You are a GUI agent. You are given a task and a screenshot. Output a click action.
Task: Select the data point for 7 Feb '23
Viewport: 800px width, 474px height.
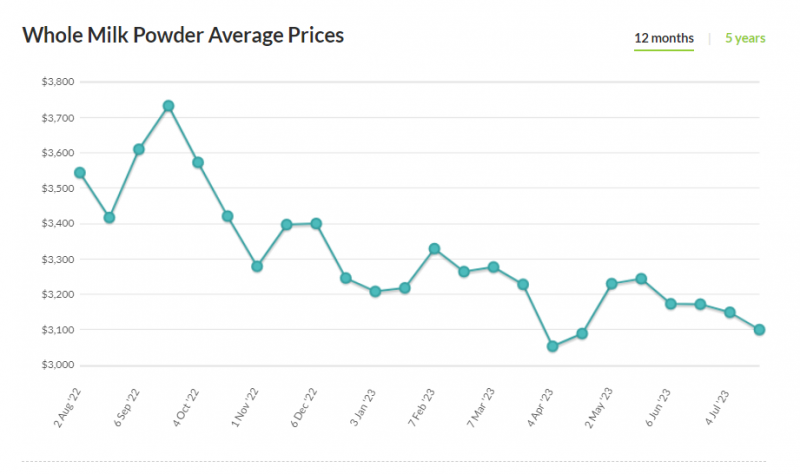point(434,249)
